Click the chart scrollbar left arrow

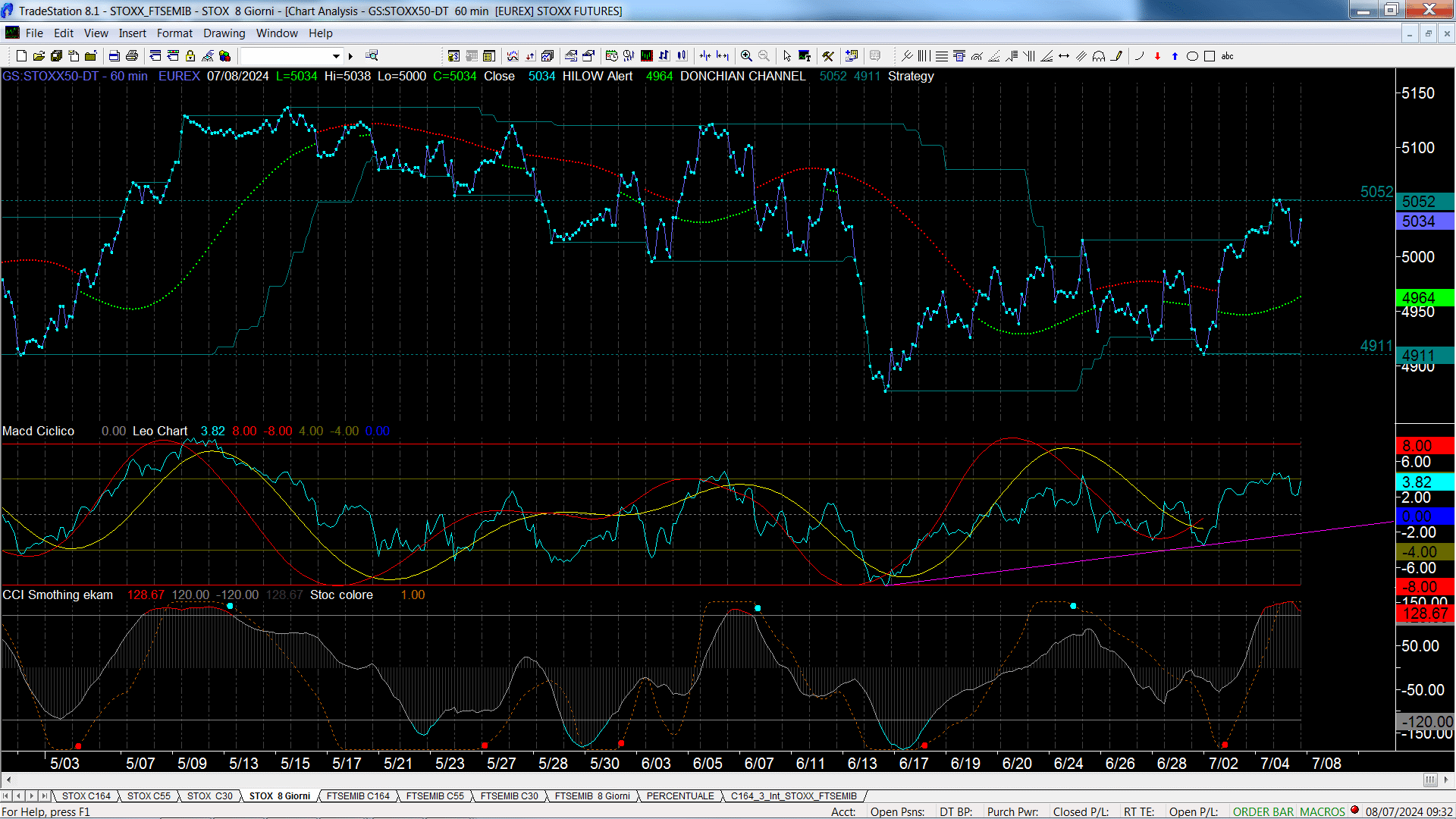pyautogui.click(x=8, y=780)
